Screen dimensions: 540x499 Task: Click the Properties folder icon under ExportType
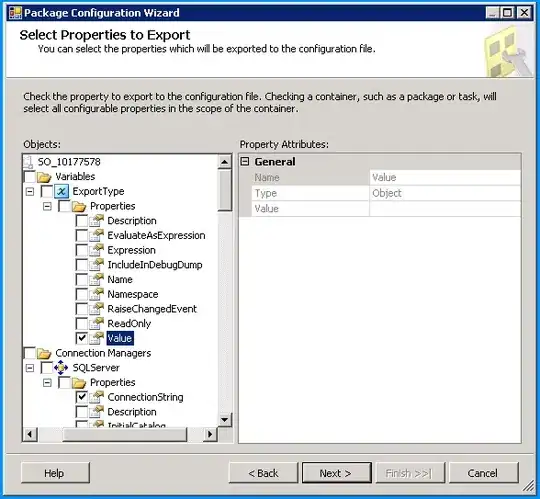click(79, 206)
